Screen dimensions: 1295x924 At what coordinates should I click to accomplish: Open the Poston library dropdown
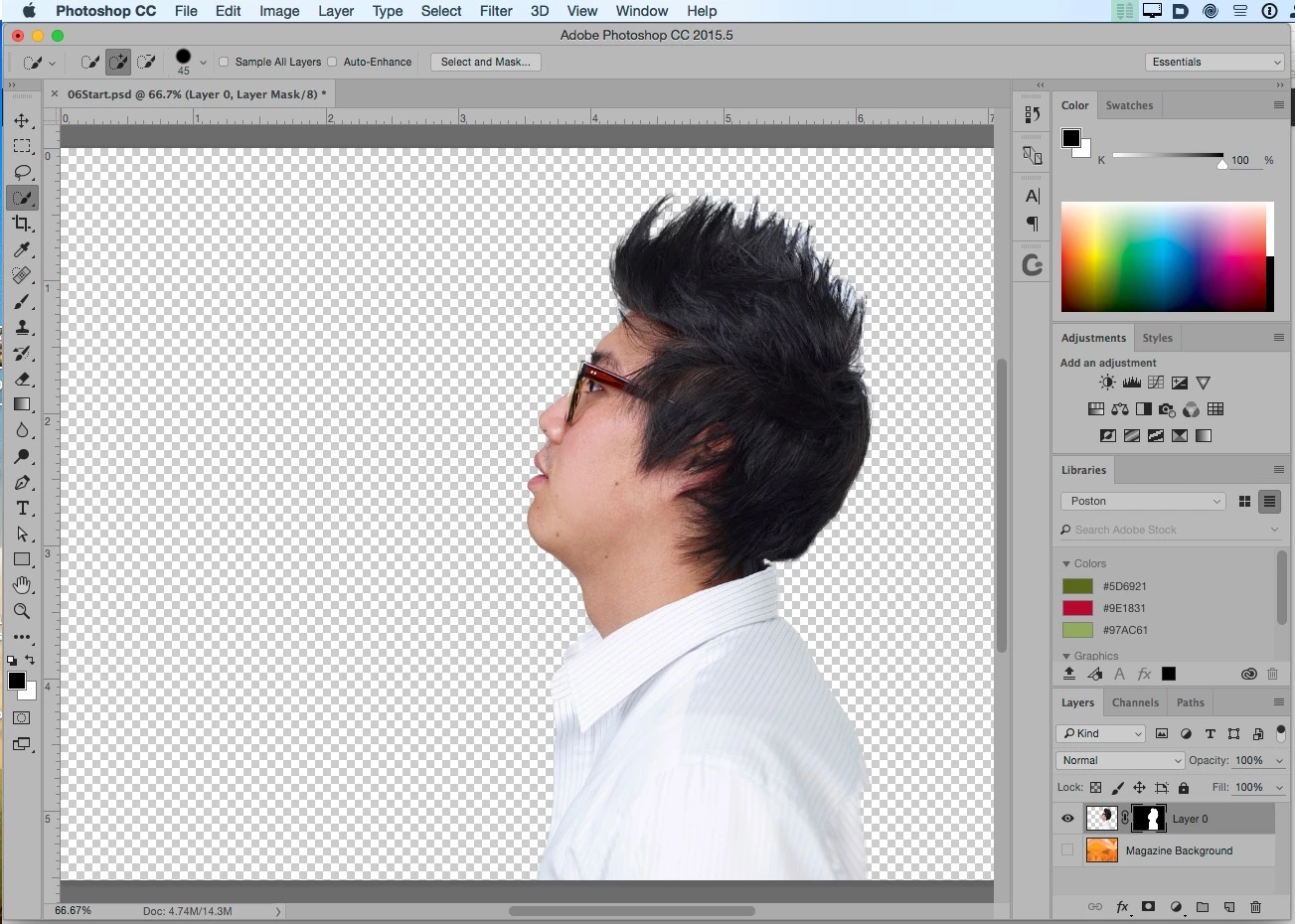pyautogui.click(x=1143, y=501)
